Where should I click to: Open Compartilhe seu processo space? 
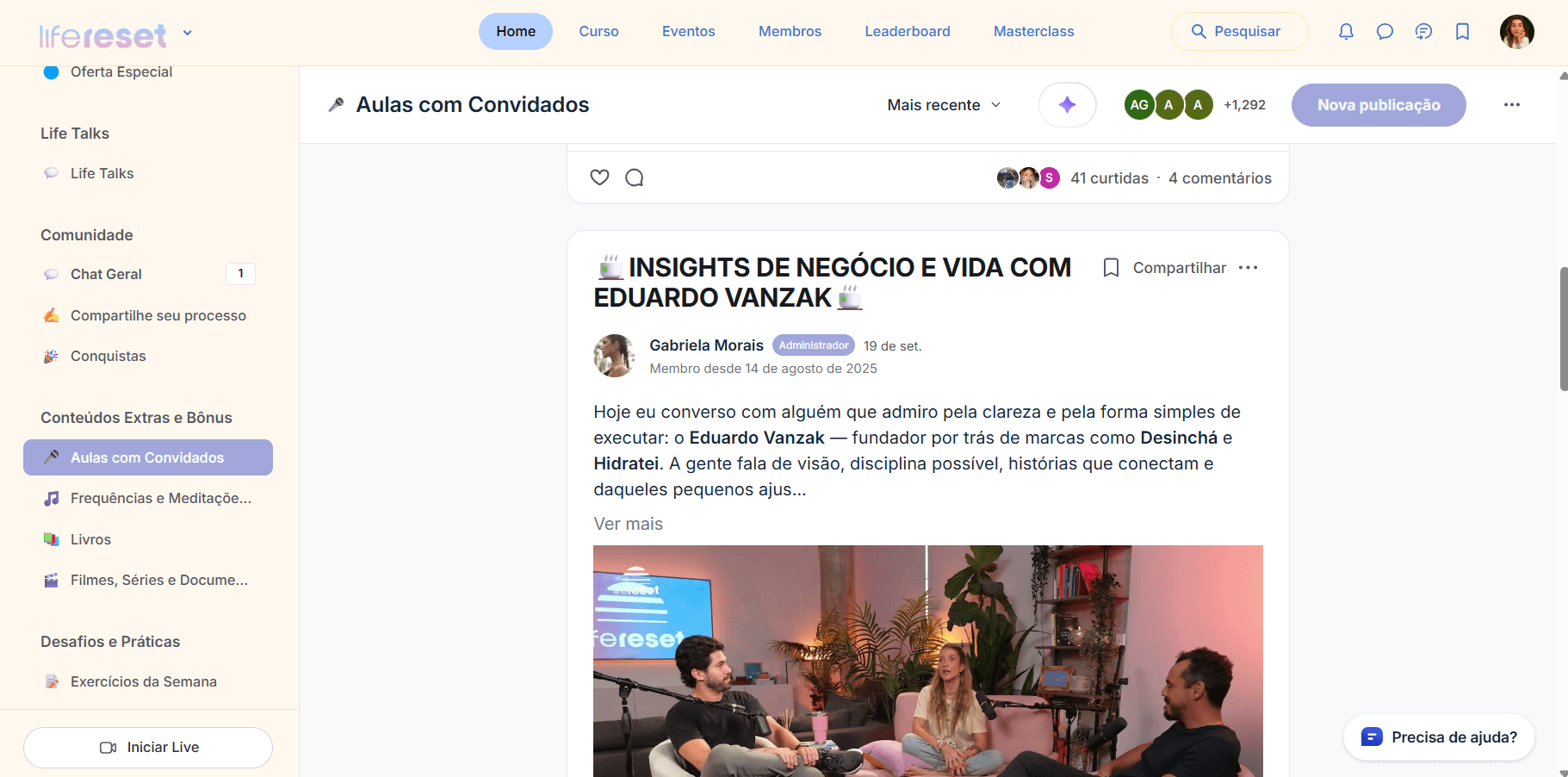[148, 315]
